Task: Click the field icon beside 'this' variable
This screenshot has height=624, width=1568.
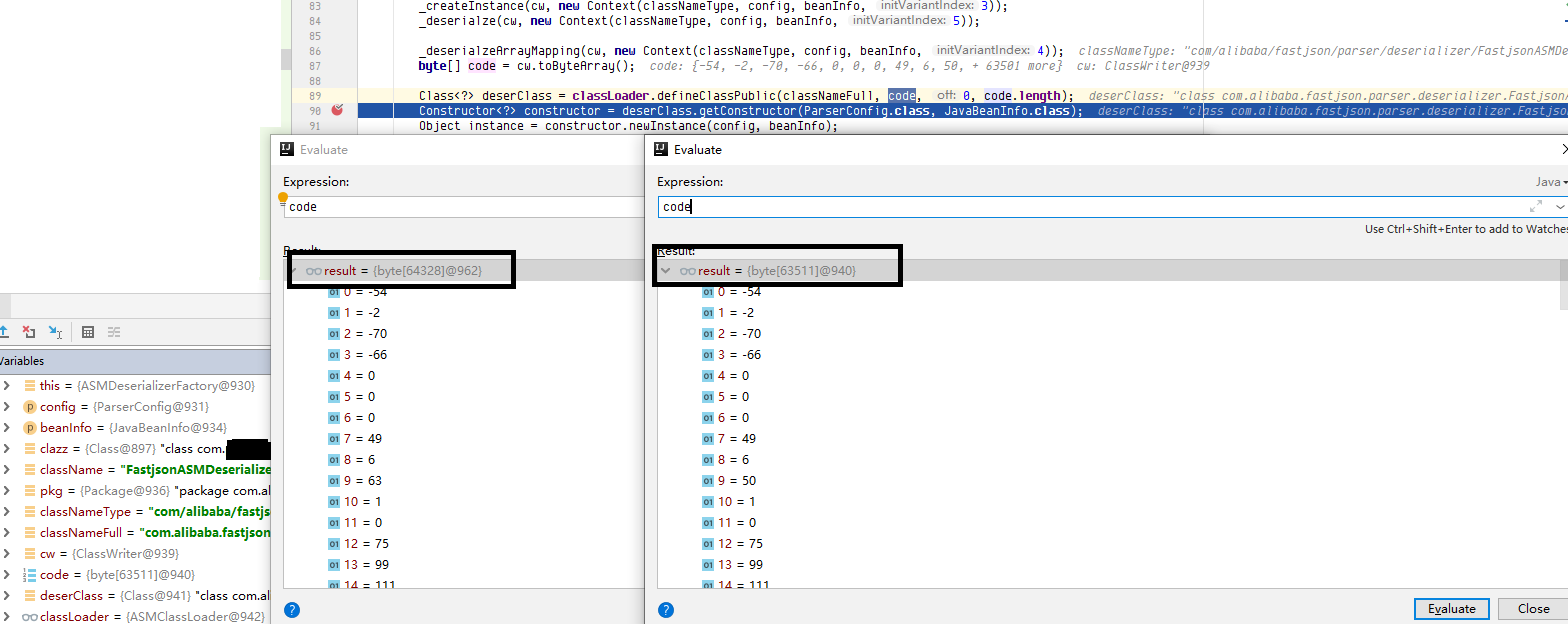Action: coord(30,386)
